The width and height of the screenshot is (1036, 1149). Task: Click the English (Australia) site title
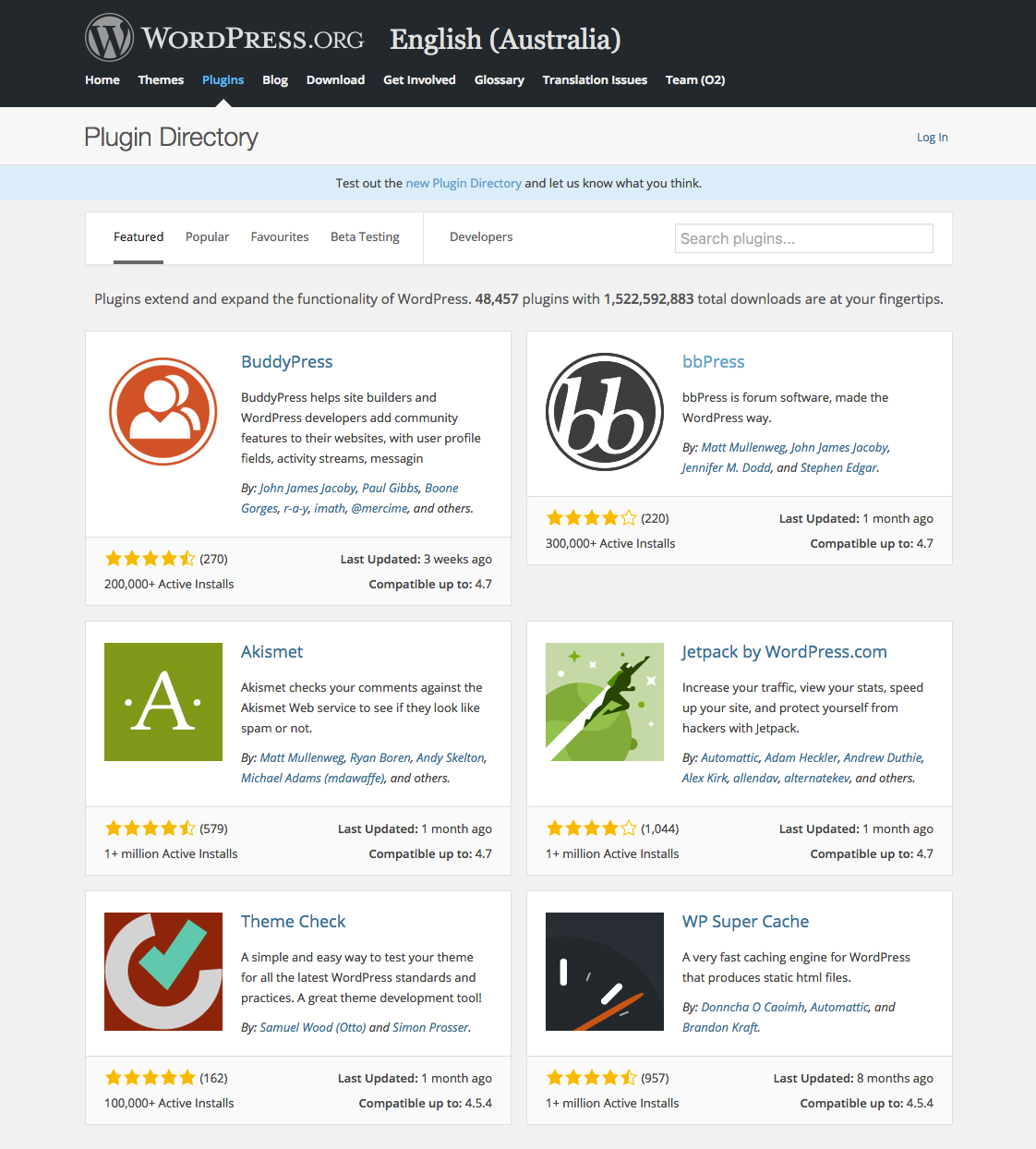coord(505,40)
